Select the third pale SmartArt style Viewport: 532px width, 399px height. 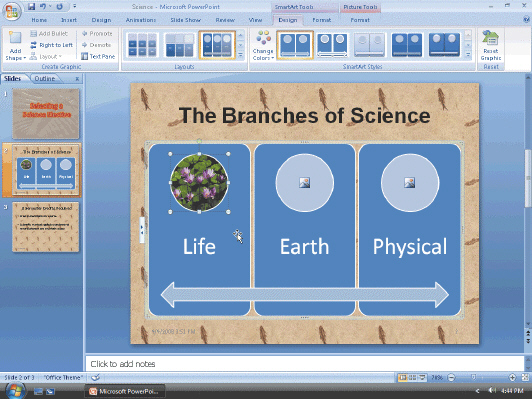[x=369, y=45]
